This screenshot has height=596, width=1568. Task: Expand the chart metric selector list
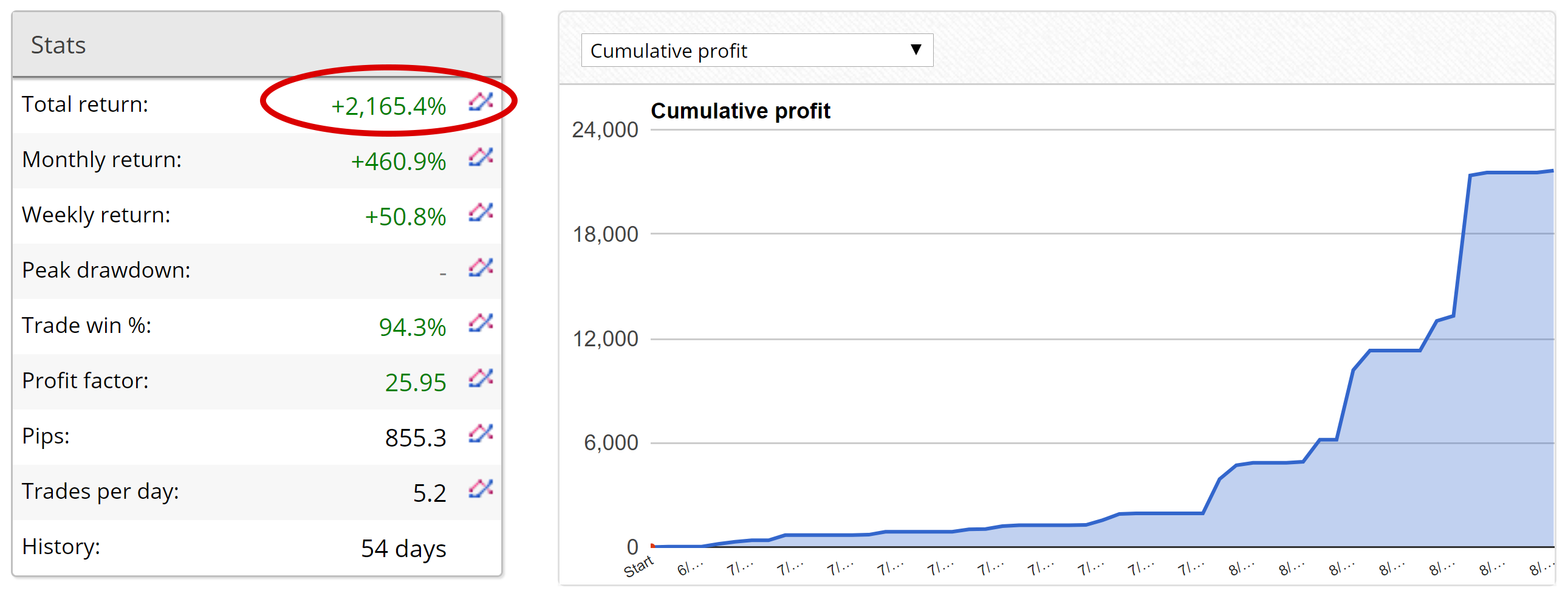coord(756,50)
